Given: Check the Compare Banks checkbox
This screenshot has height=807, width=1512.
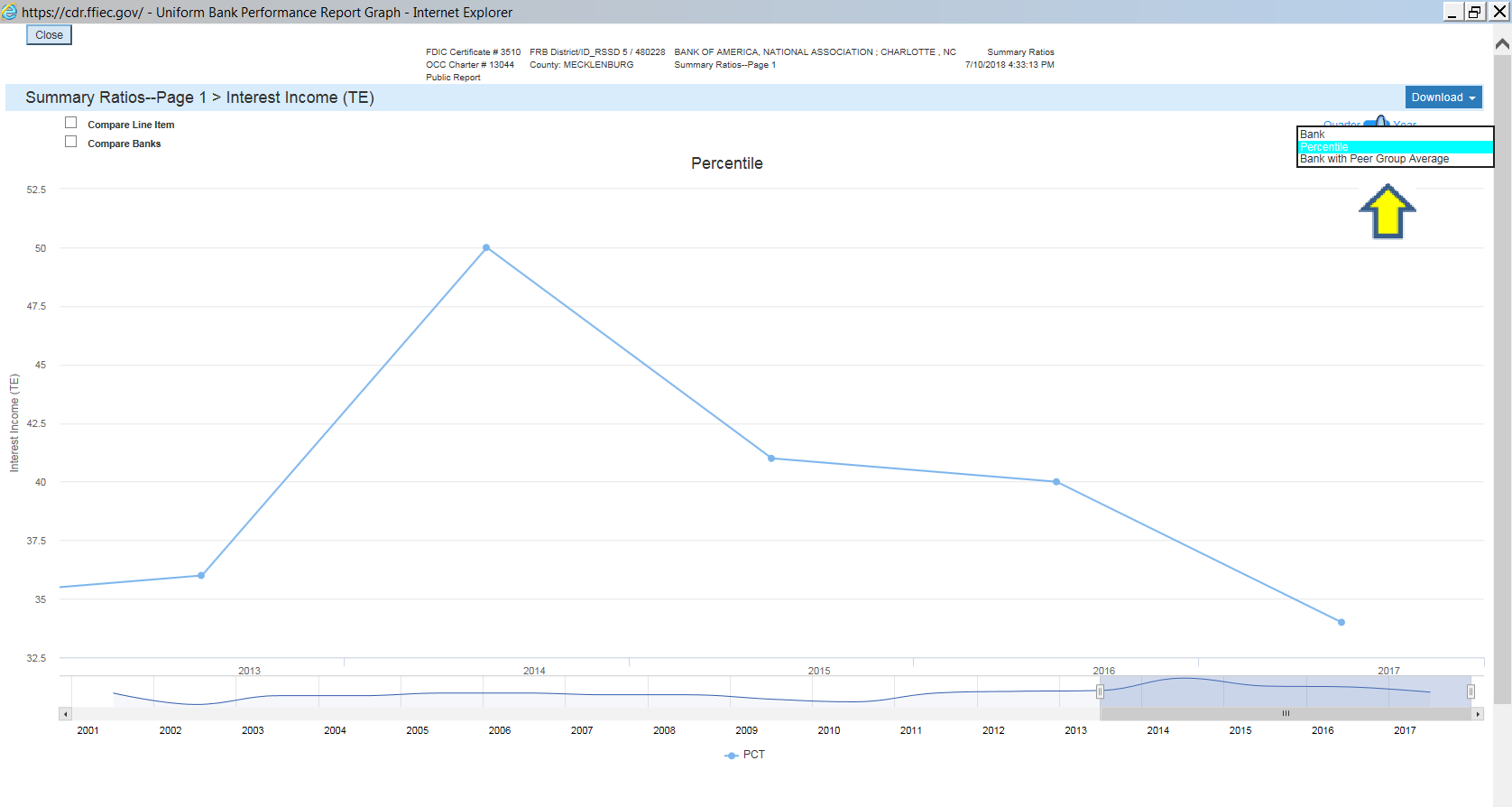Looking at the screenshot, I should point(70,142).
